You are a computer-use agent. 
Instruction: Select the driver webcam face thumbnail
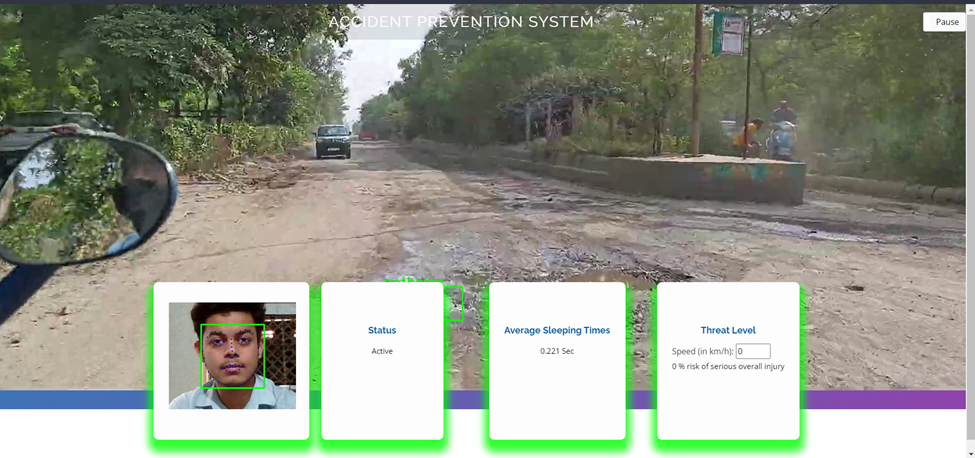click(233, 355)
